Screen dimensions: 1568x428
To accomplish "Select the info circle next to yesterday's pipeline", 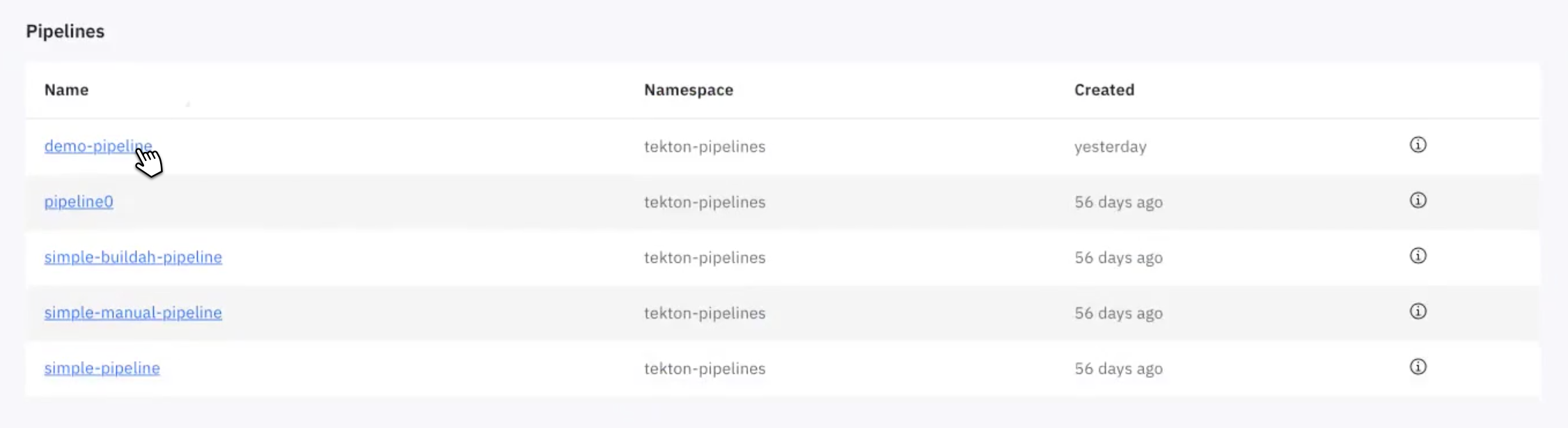I will pos(1418,146).
